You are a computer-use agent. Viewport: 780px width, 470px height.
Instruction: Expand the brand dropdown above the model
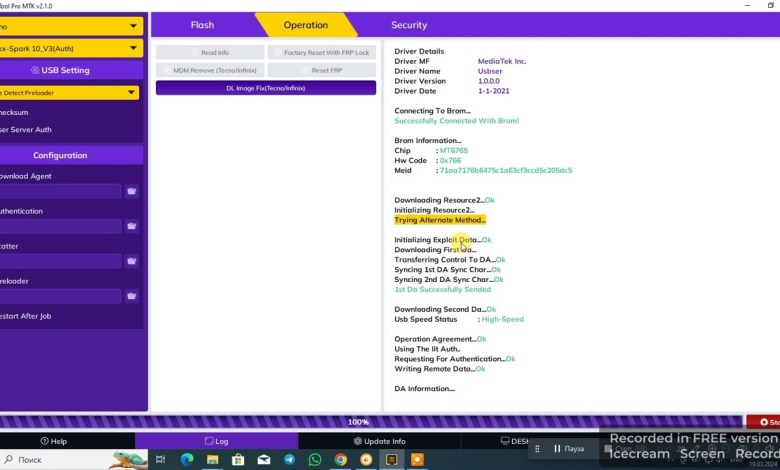click(70, 25)
